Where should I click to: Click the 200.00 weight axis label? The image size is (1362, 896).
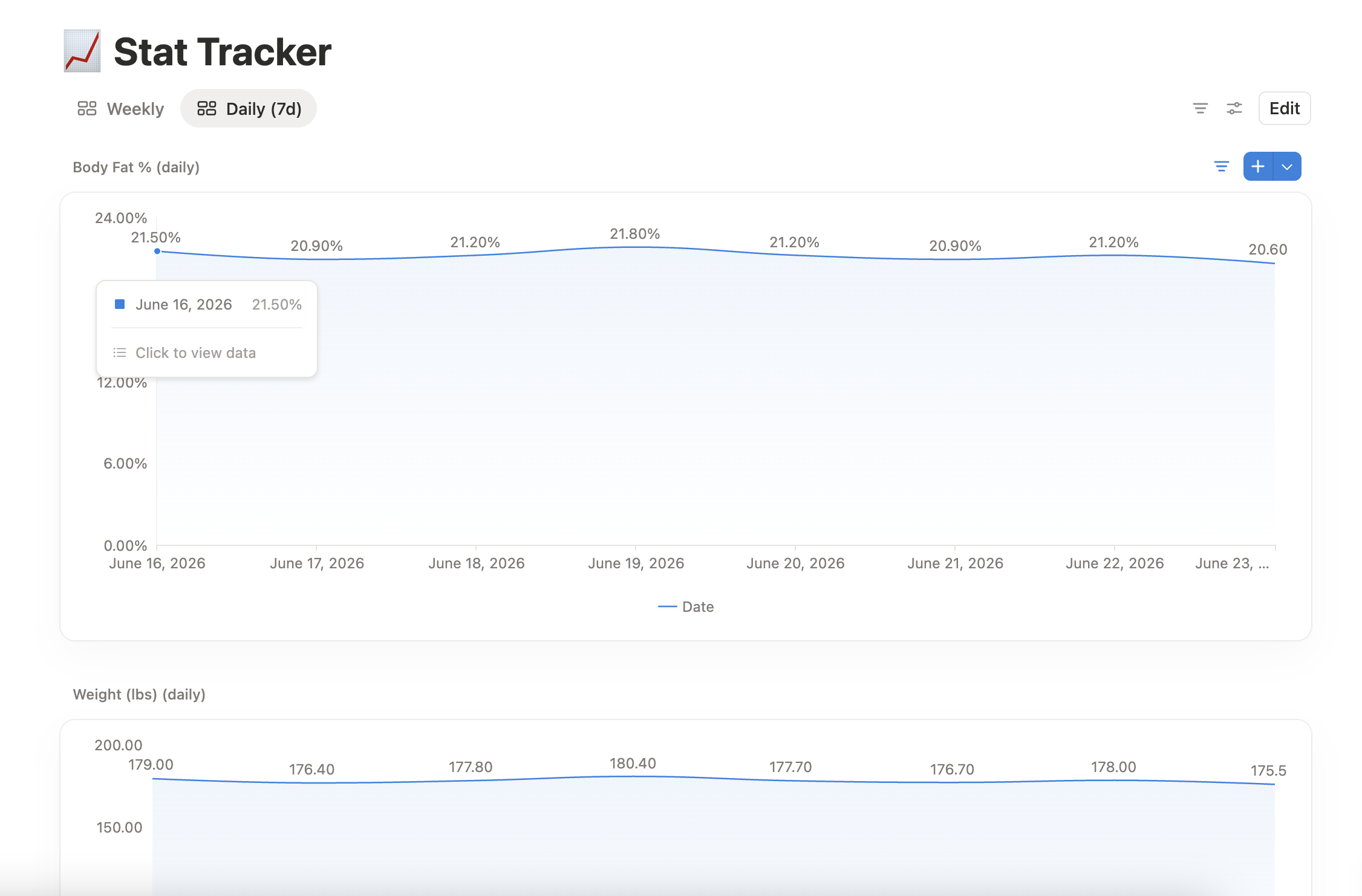119,745
